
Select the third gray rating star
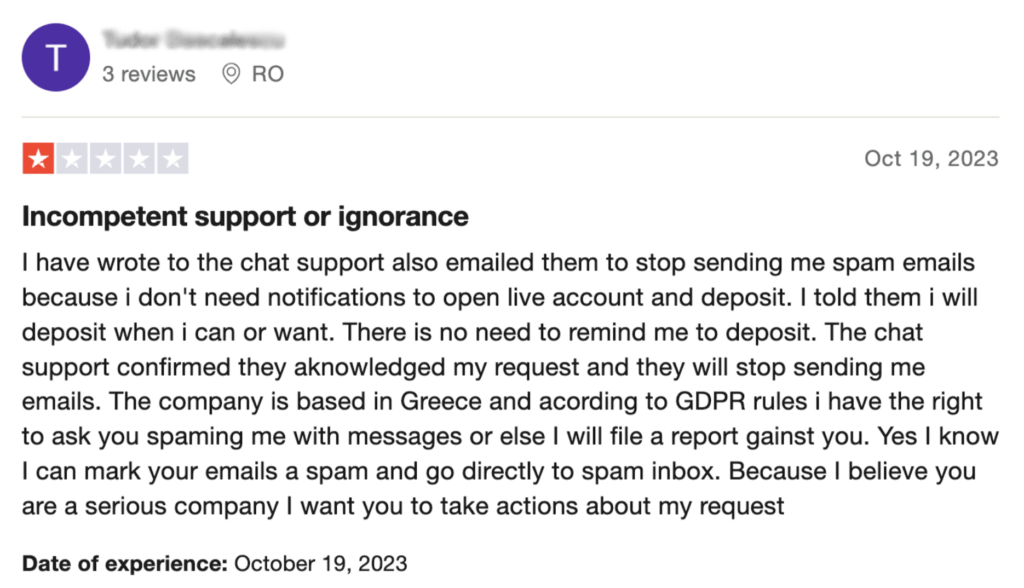point(105,159)
